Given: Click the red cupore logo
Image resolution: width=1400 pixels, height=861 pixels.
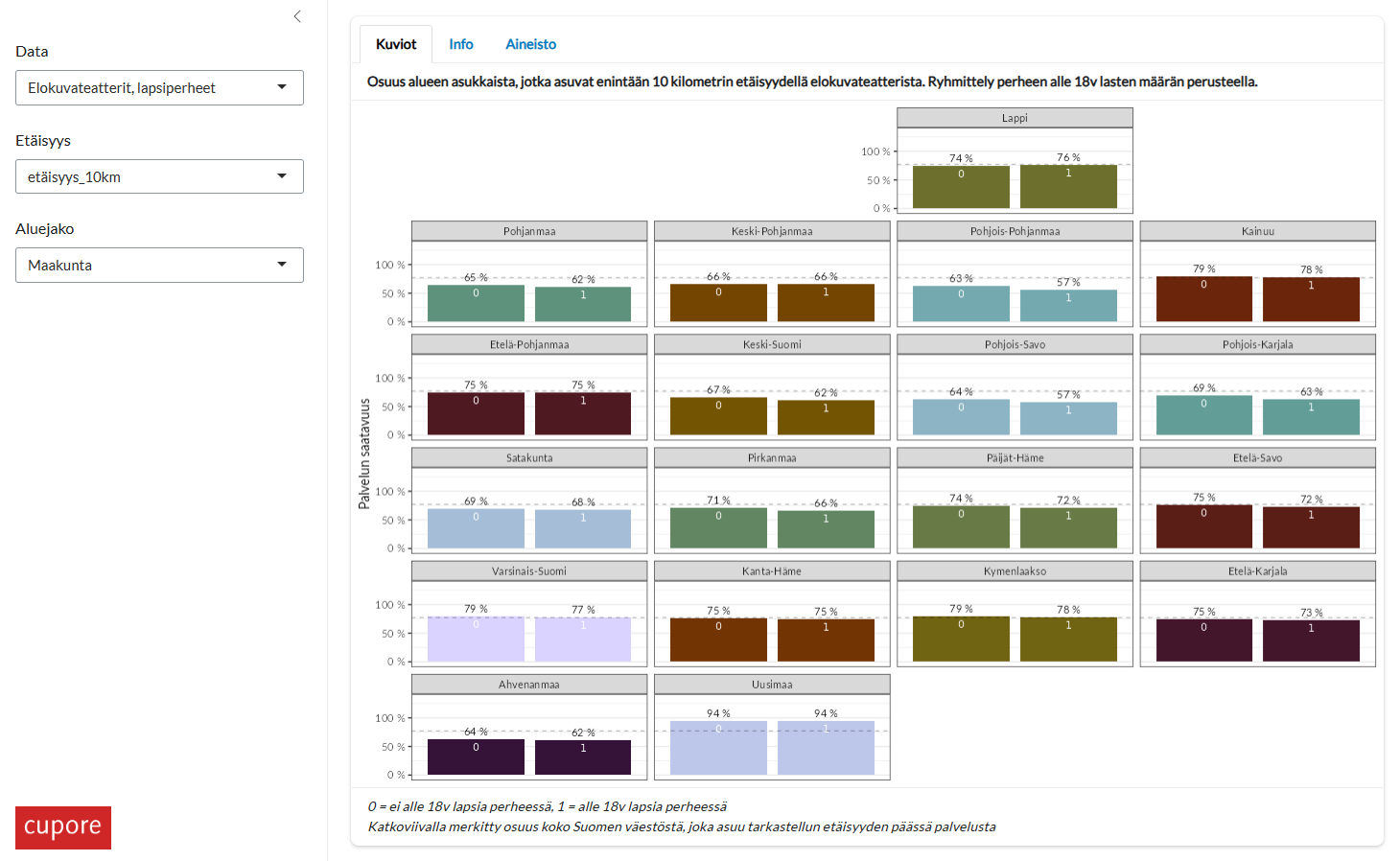Looking at the screenshot, I should pyautogui.click(x=63, y=827).
